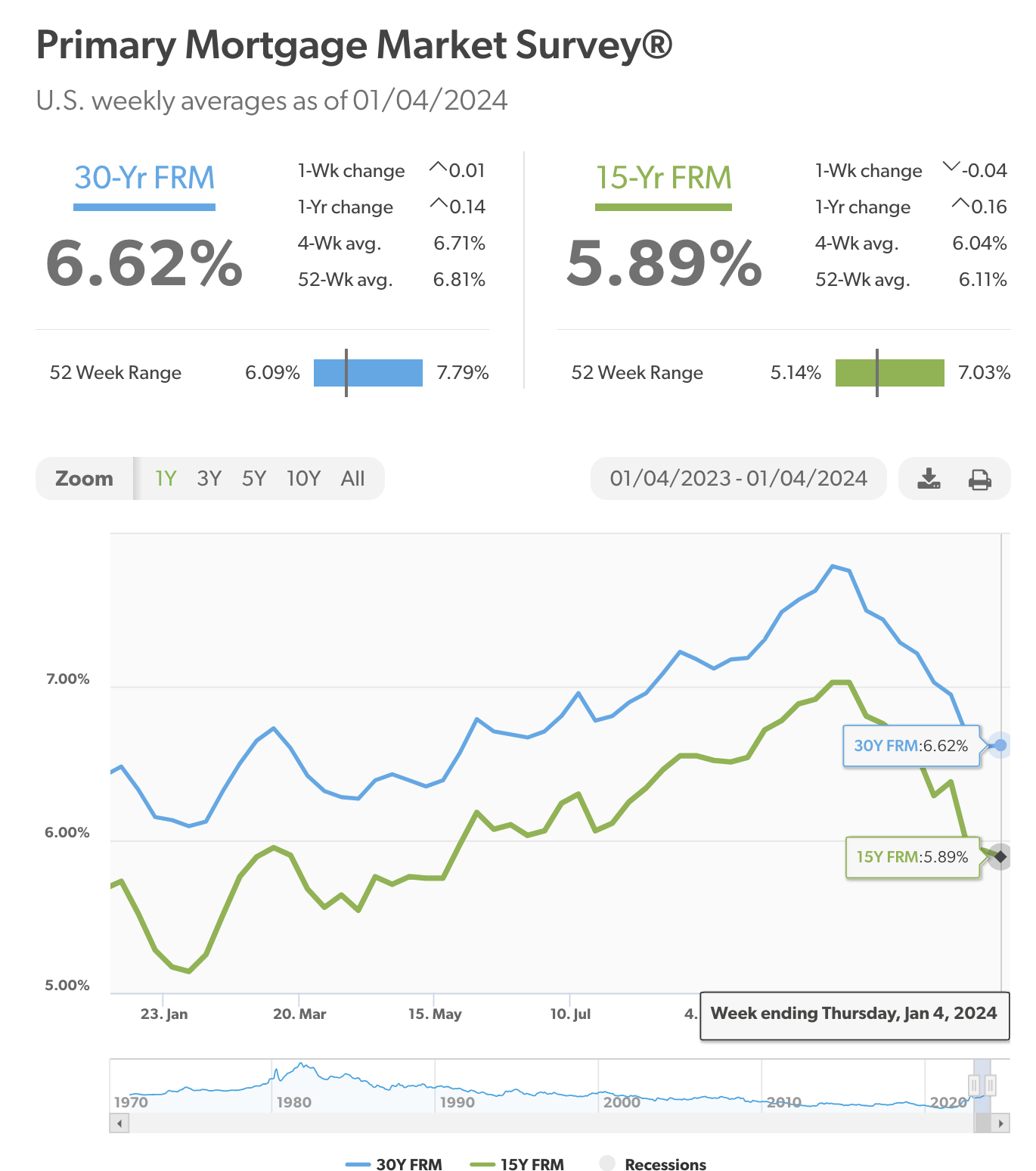Screen dimensions: 1036x1171
Task: Print the mortgage rate chart
Action: [x=980, y=479]
